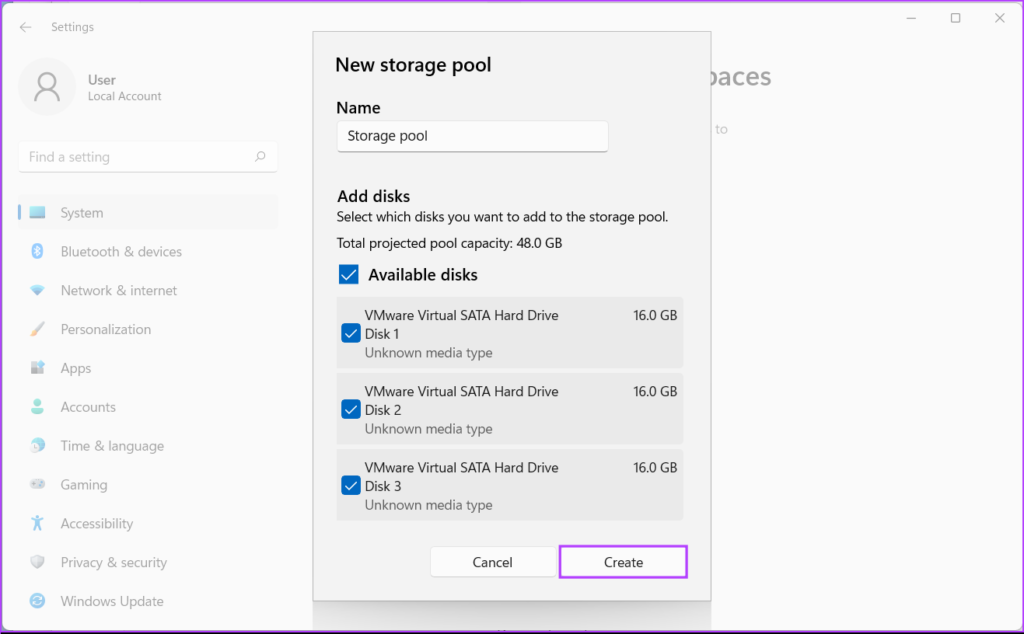Uncheck the Available disks checkbox

click(349, 275)
